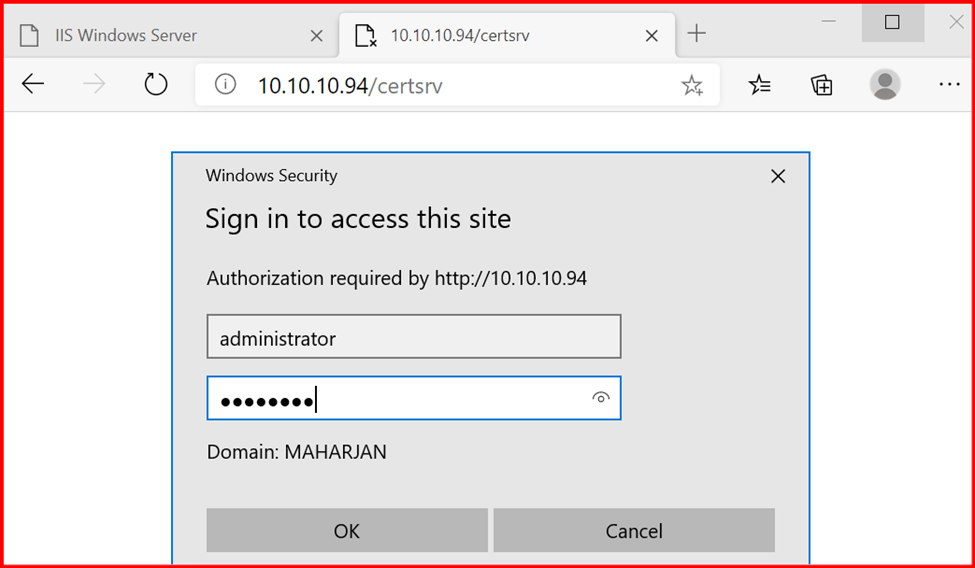Click the browser Back arrow

coord(33,85)
